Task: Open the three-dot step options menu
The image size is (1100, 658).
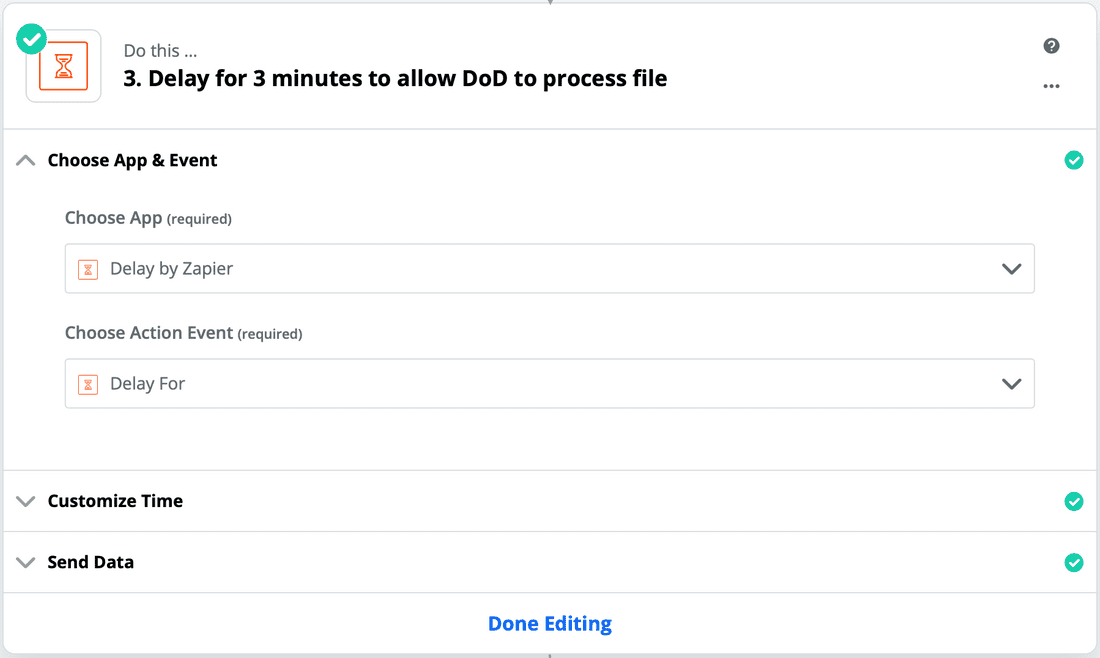Action: [x=1051, y=86]
